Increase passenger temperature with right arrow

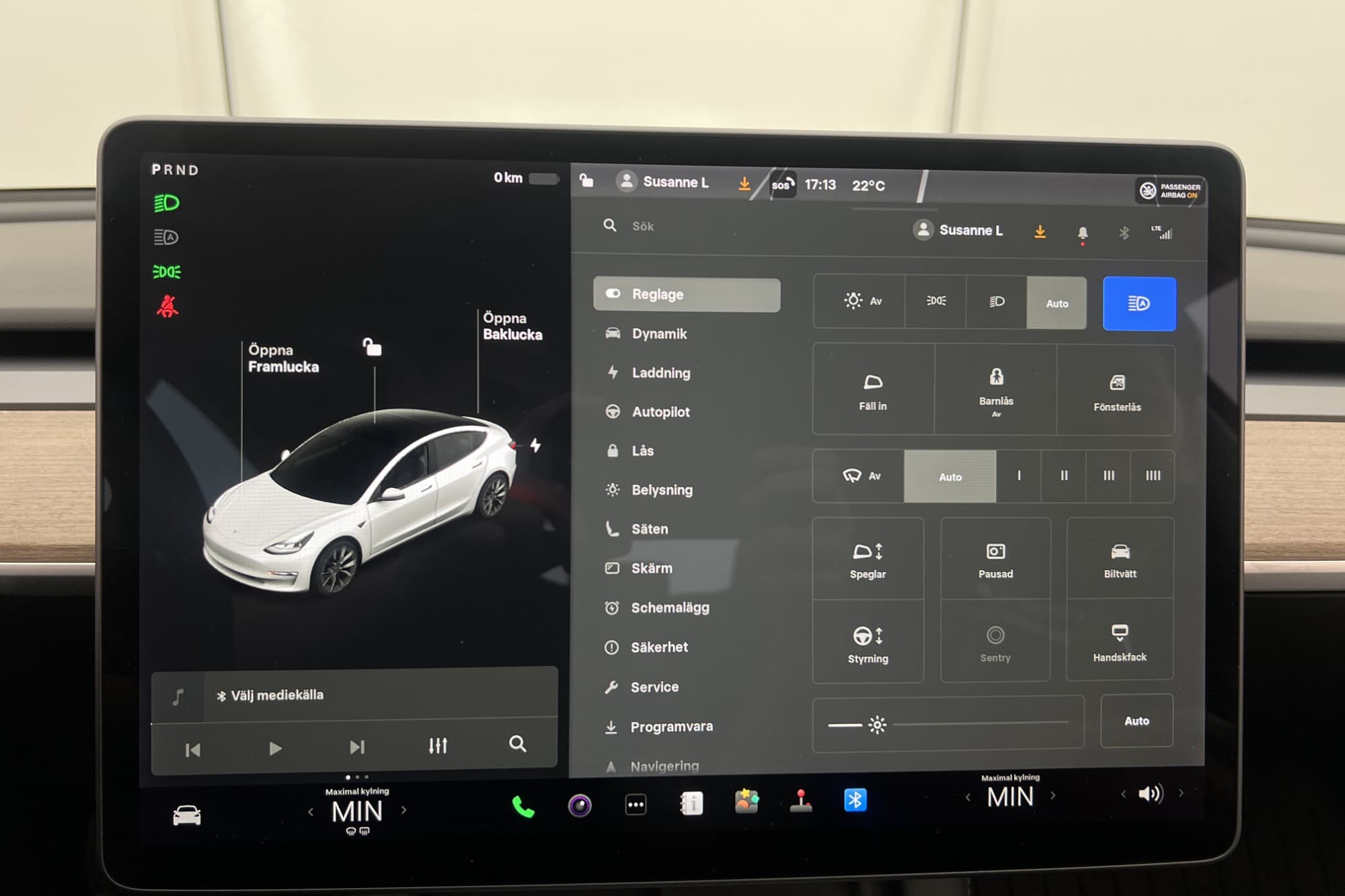[1052, 795]
